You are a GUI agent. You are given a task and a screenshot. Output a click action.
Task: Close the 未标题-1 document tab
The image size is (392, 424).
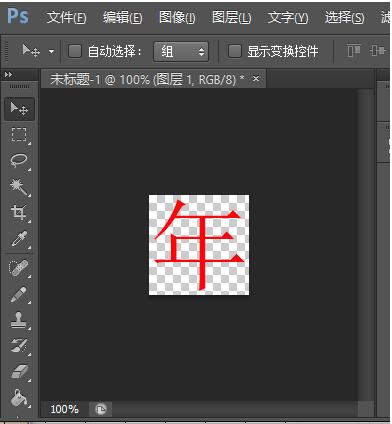click(x=256, y=79)
